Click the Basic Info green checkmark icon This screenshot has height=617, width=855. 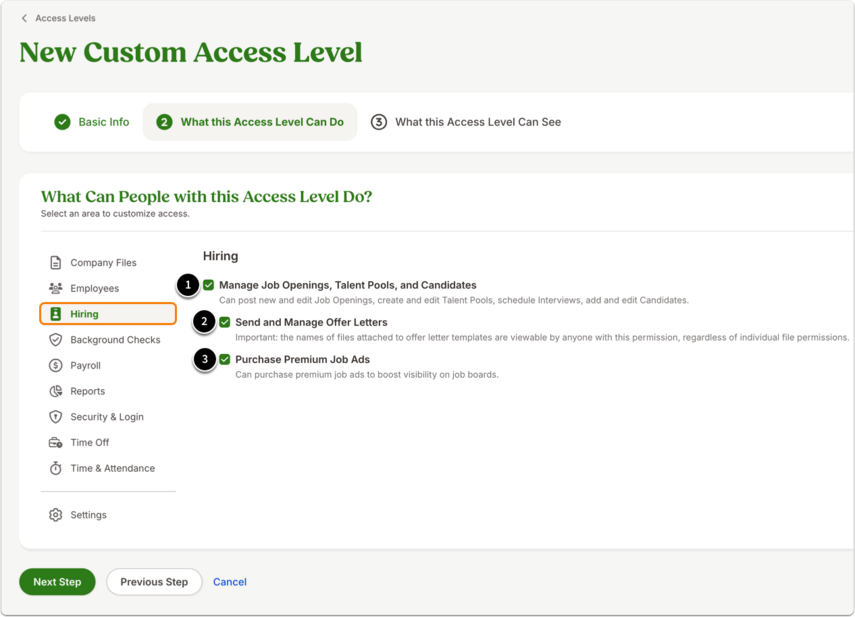point(62,122)
